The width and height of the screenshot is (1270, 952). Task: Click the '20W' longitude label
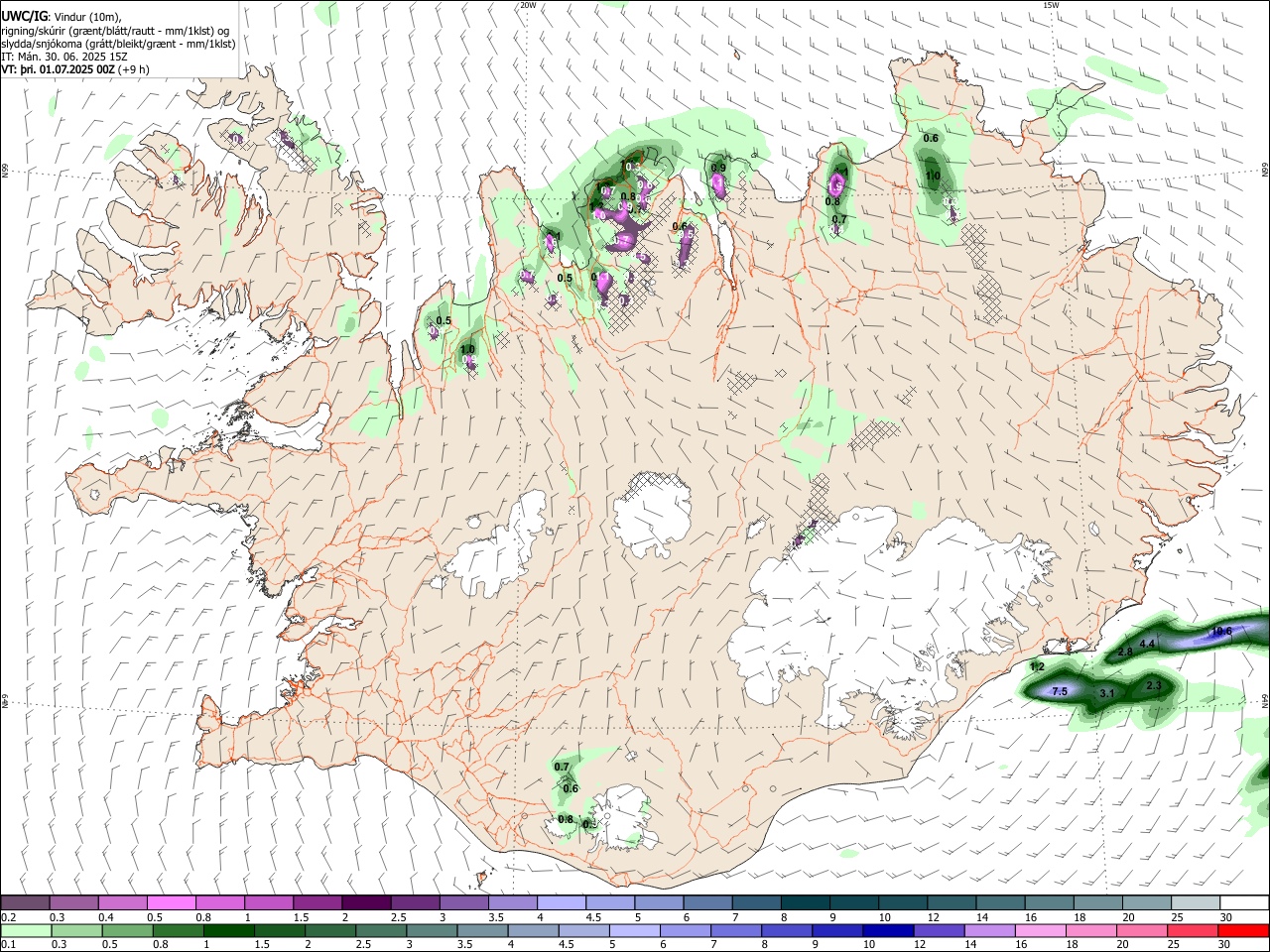528,5
